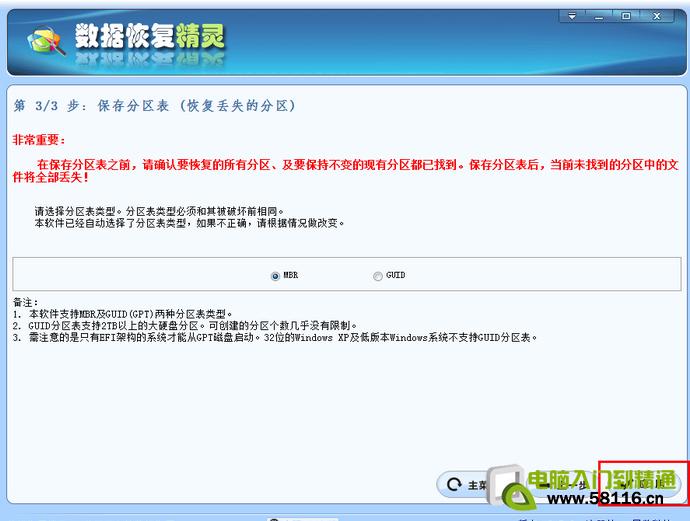Minimize the 数据恢复精灵 window

(598, 16)
